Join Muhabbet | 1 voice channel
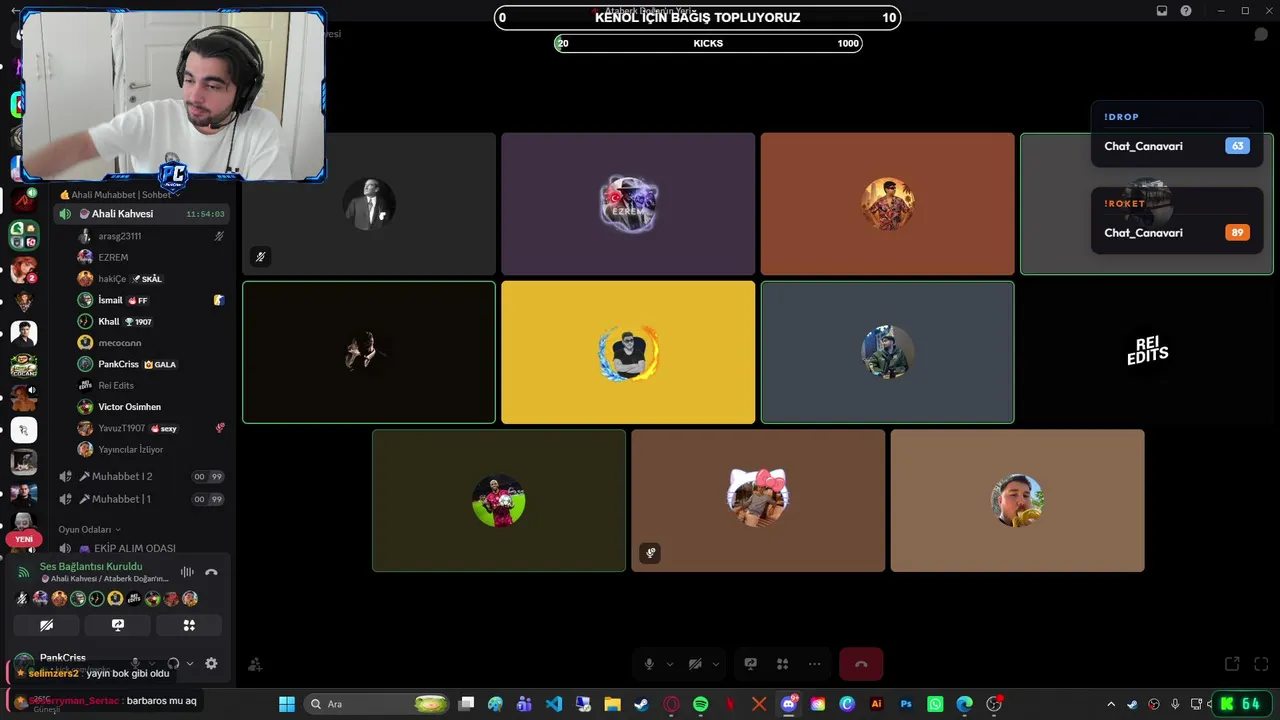This screenshot has height=720, width=1280. click(x=142, y=499)
